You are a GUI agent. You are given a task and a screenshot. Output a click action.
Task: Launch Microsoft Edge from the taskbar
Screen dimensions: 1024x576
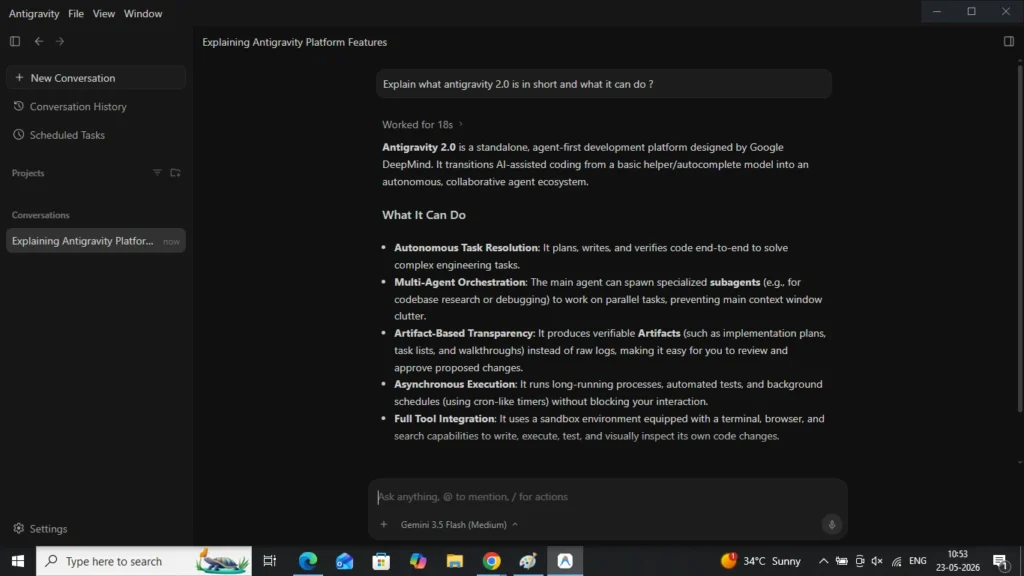pyautogui.click(x=308, y=561)
